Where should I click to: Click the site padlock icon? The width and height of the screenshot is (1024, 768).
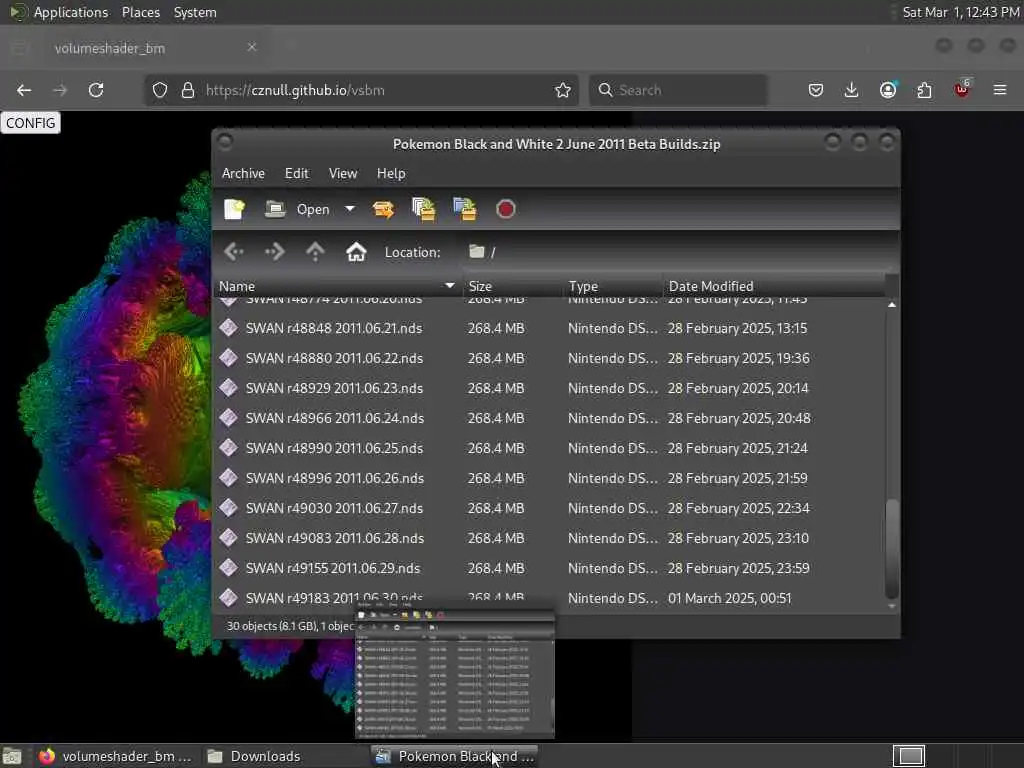coord(188,90)
